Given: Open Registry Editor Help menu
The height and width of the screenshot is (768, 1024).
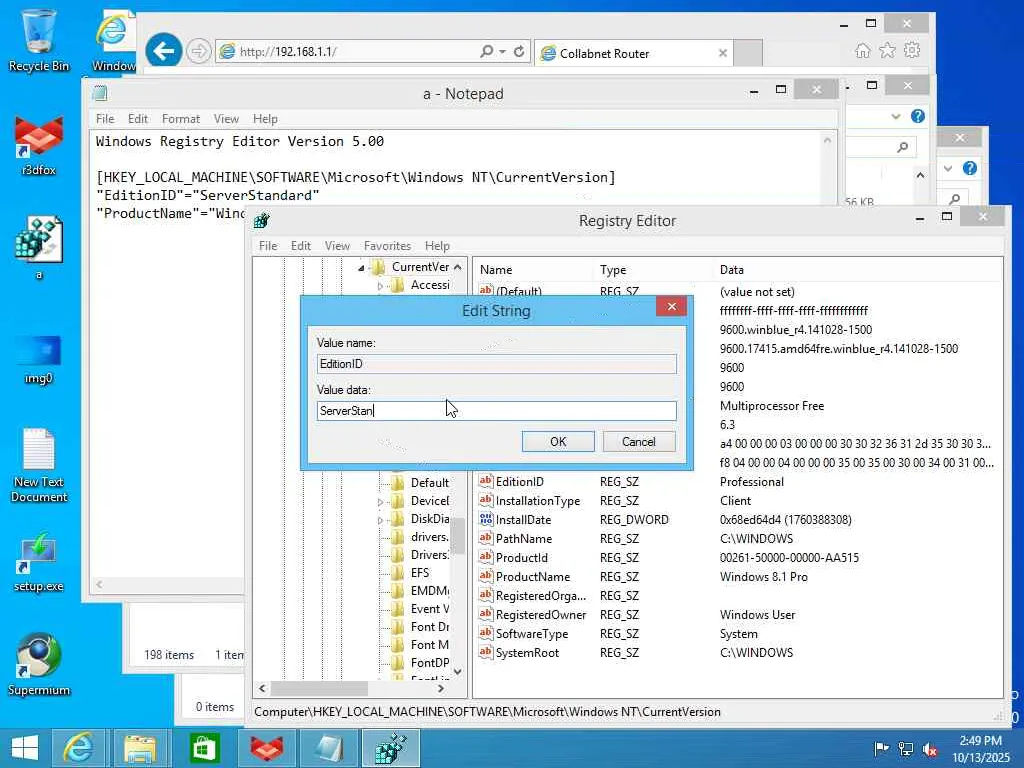Looking at the screenshot, I should coord(437,246).
